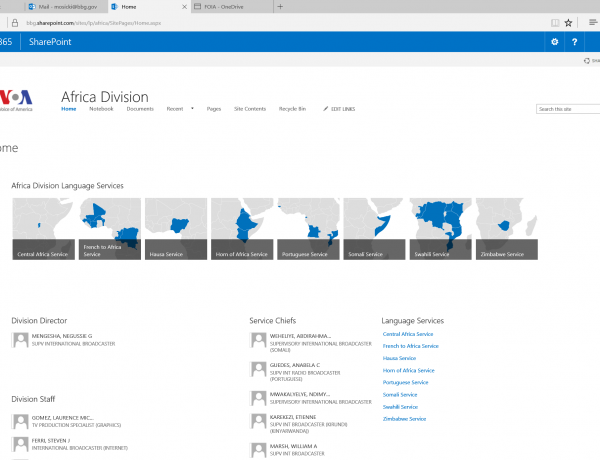Open the French to Africa Service map tile
Image resolution: width=600 pixels, height=460 pixels.
(110, 229)
